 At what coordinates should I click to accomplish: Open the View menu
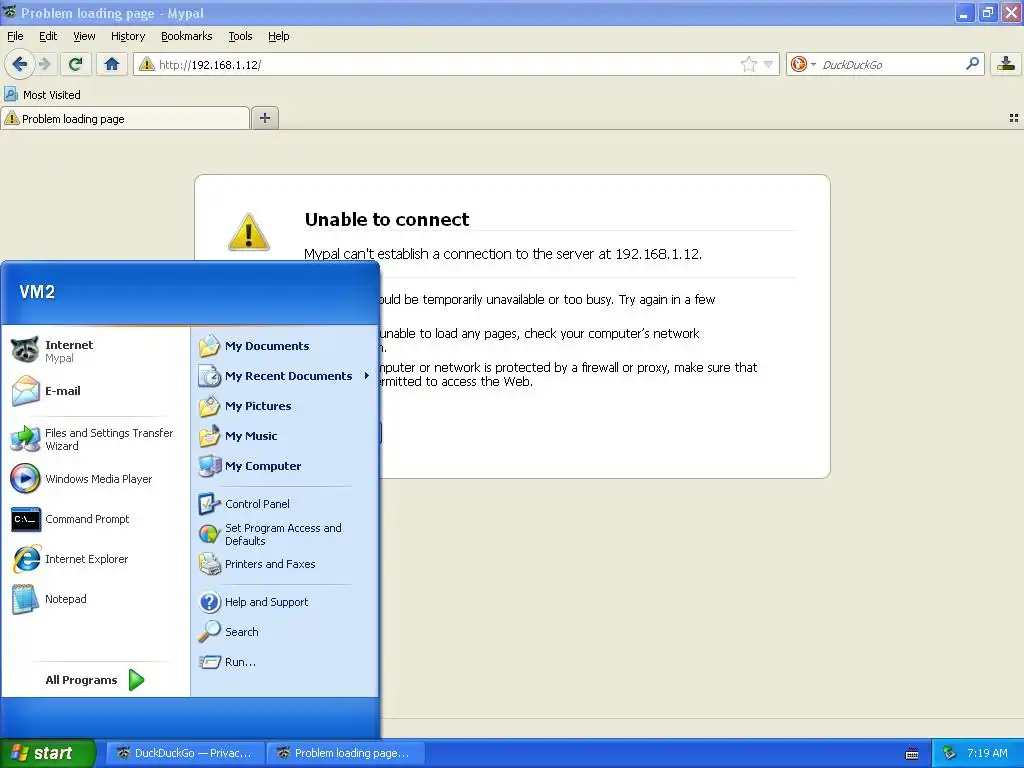84,36
